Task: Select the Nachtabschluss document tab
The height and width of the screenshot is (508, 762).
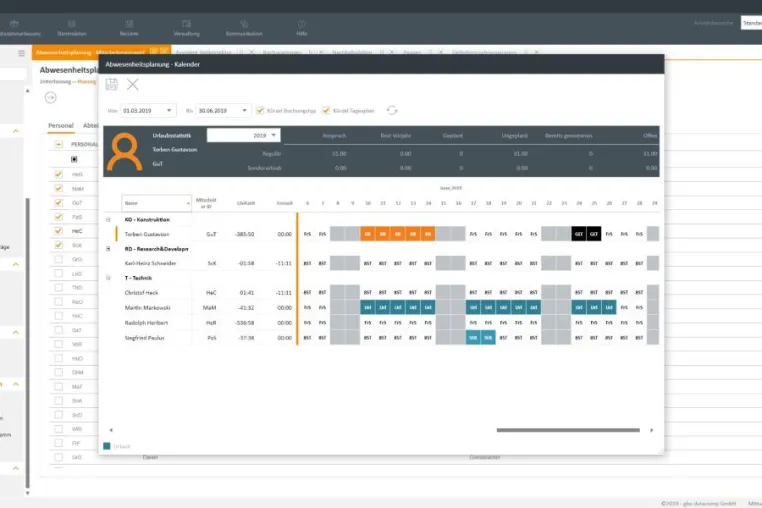Action: (352, 52)
